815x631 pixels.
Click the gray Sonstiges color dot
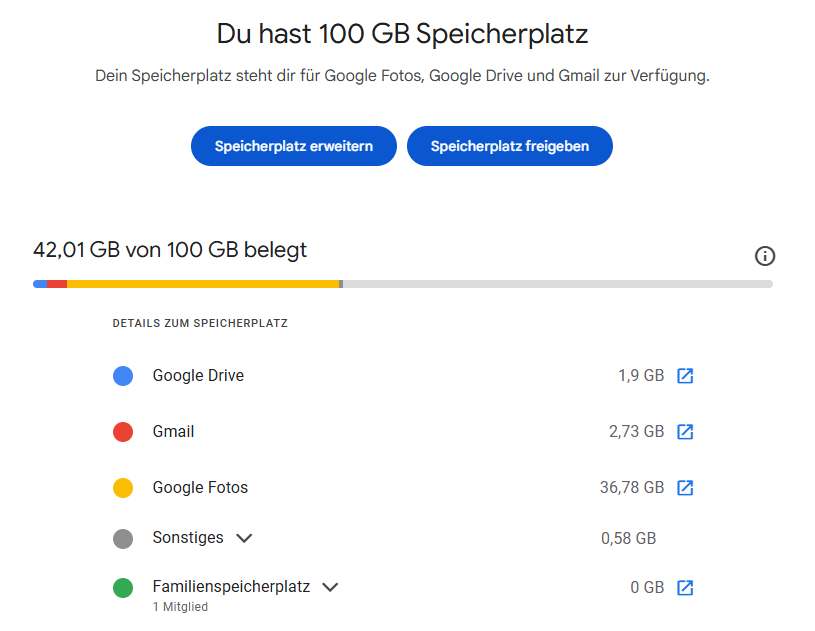(123, 538)
